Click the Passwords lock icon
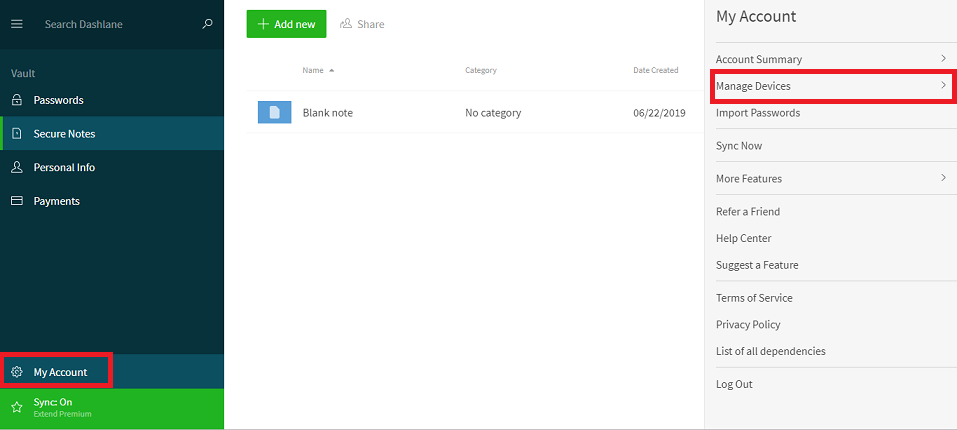This screenshot has height=430, width=957. point(17,100)
